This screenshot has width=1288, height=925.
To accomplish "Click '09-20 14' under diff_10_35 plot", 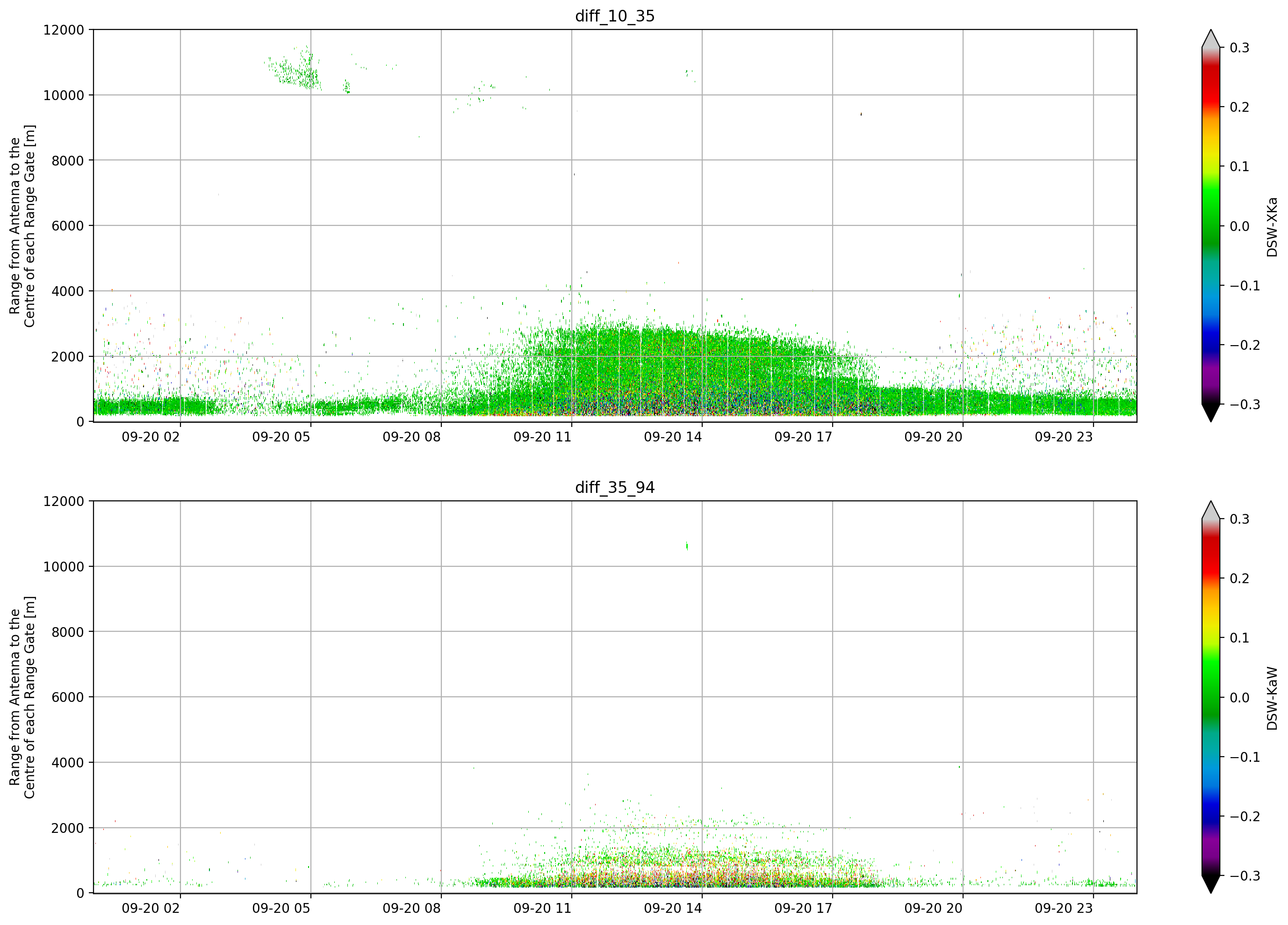I will [x=673, y=437].
